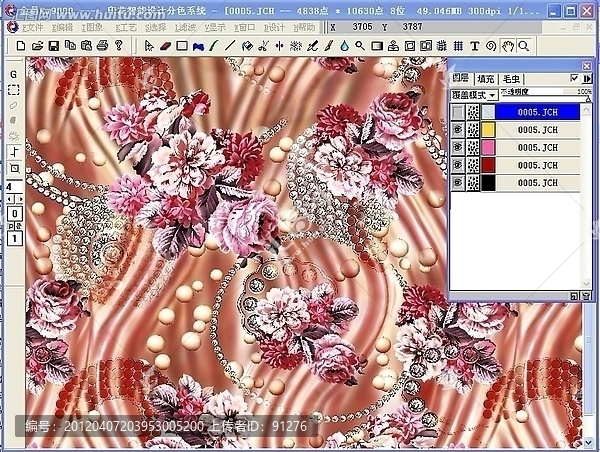This screenshot has height=452, width=600.
Task: Click the layer list scroll-down arrow
Action: tap(586, 284)
